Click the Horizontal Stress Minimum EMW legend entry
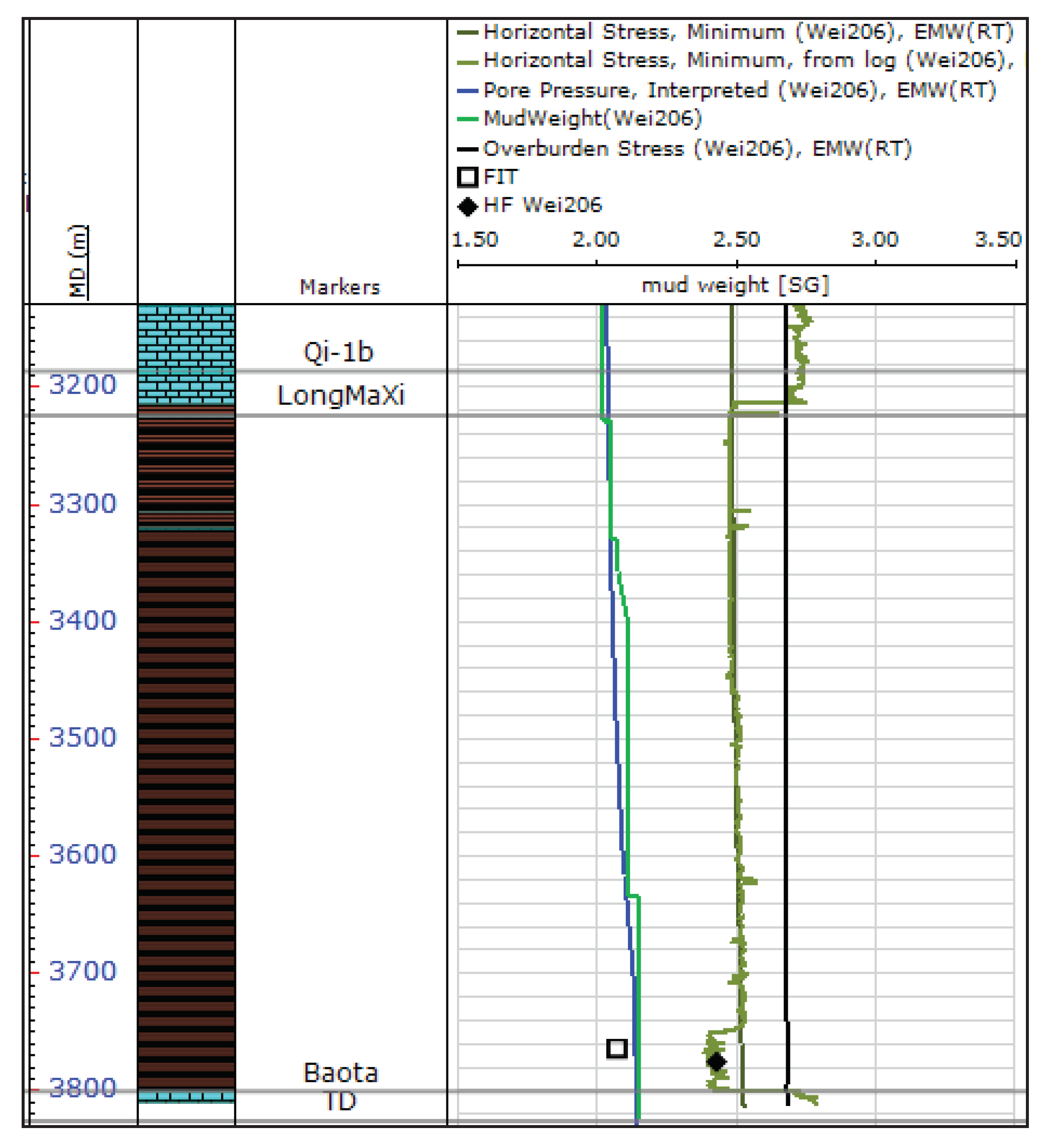 [x=748, y=32]
